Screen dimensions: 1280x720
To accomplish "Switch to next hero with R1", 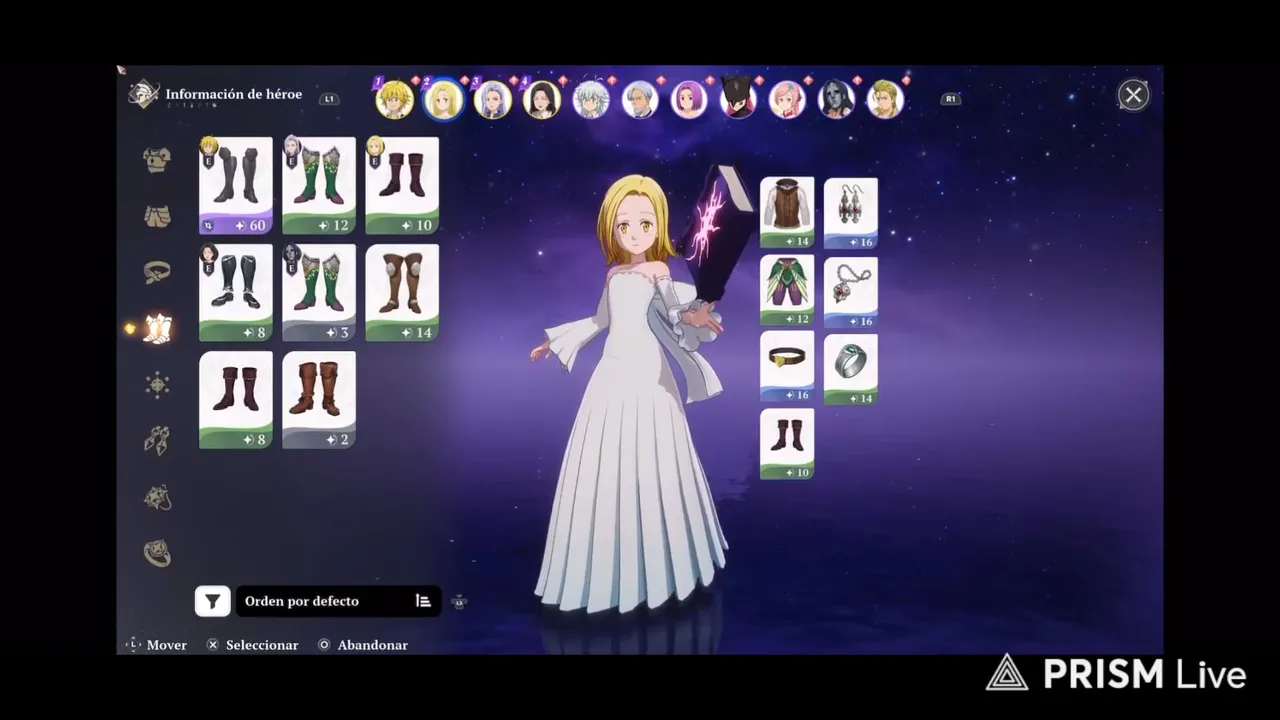I will point(950,99).
